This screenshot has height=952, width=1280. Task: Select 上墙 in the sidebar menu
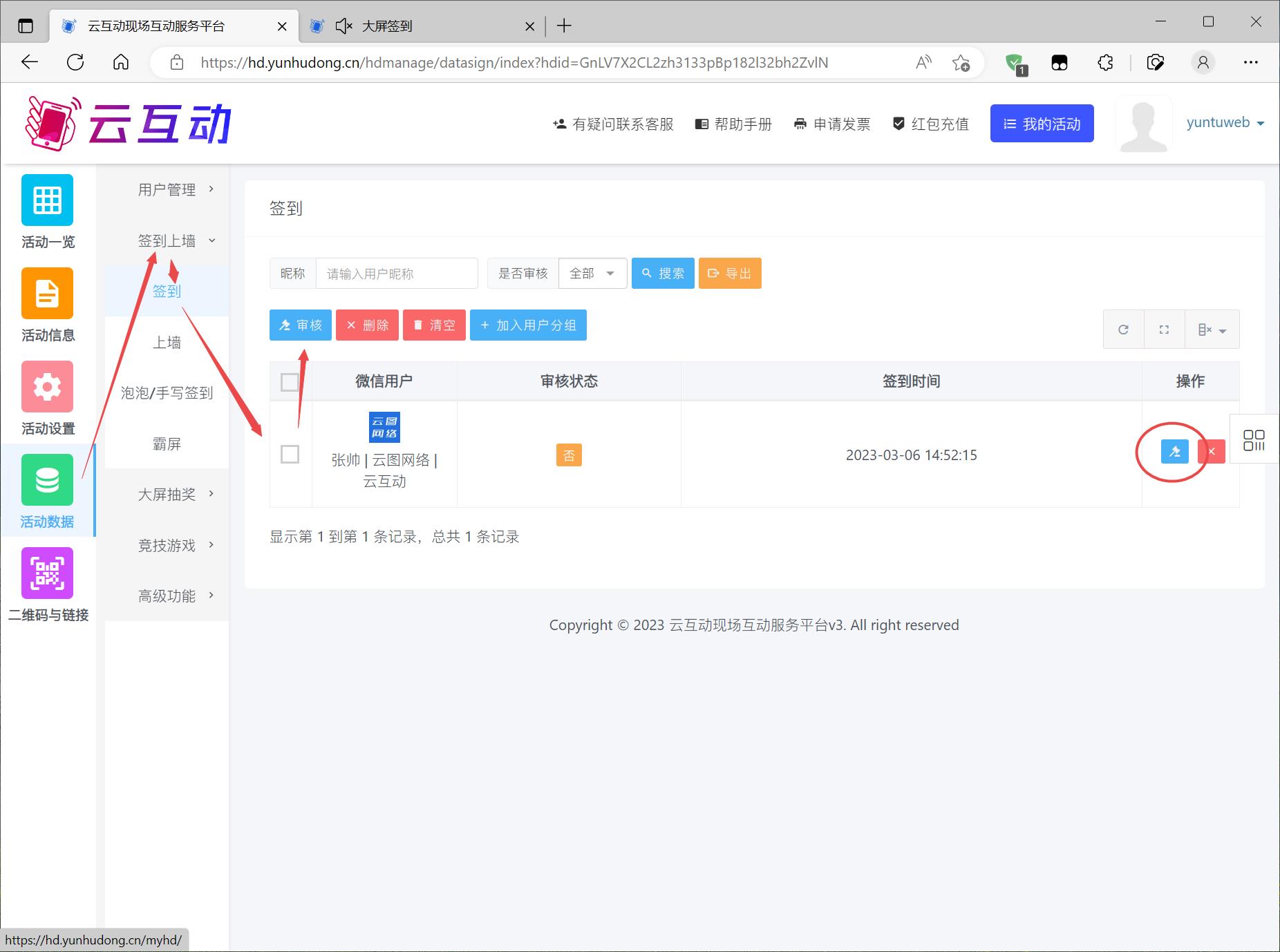[167, 343]
